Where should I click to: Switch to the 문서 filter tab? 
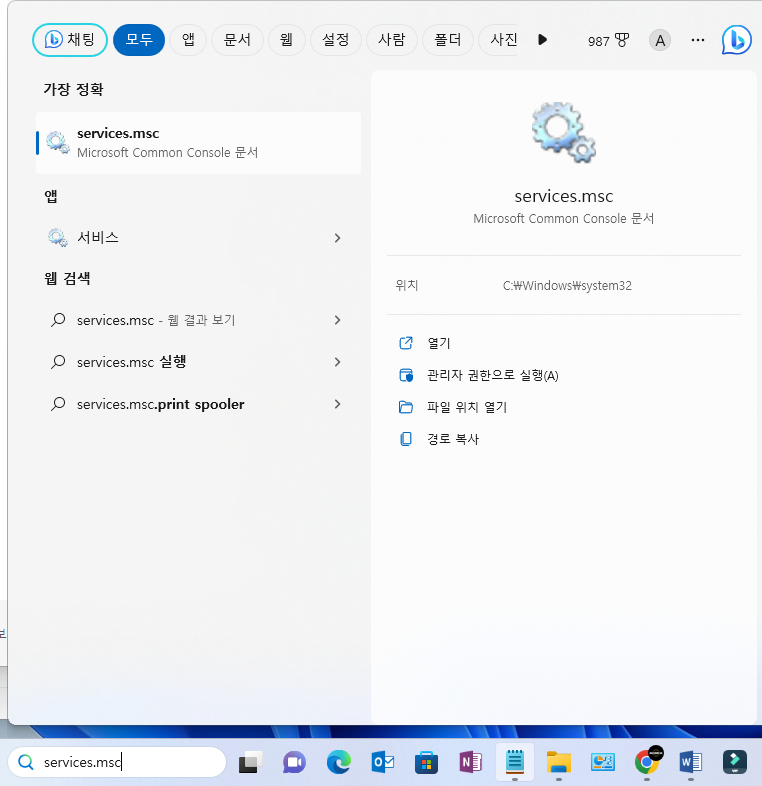[237, 40]
